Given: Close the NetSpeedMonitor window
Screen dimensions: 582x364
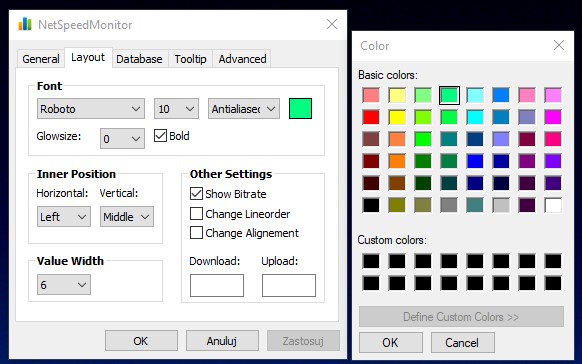Looking at the screenshot, I should tap(332, 24).
